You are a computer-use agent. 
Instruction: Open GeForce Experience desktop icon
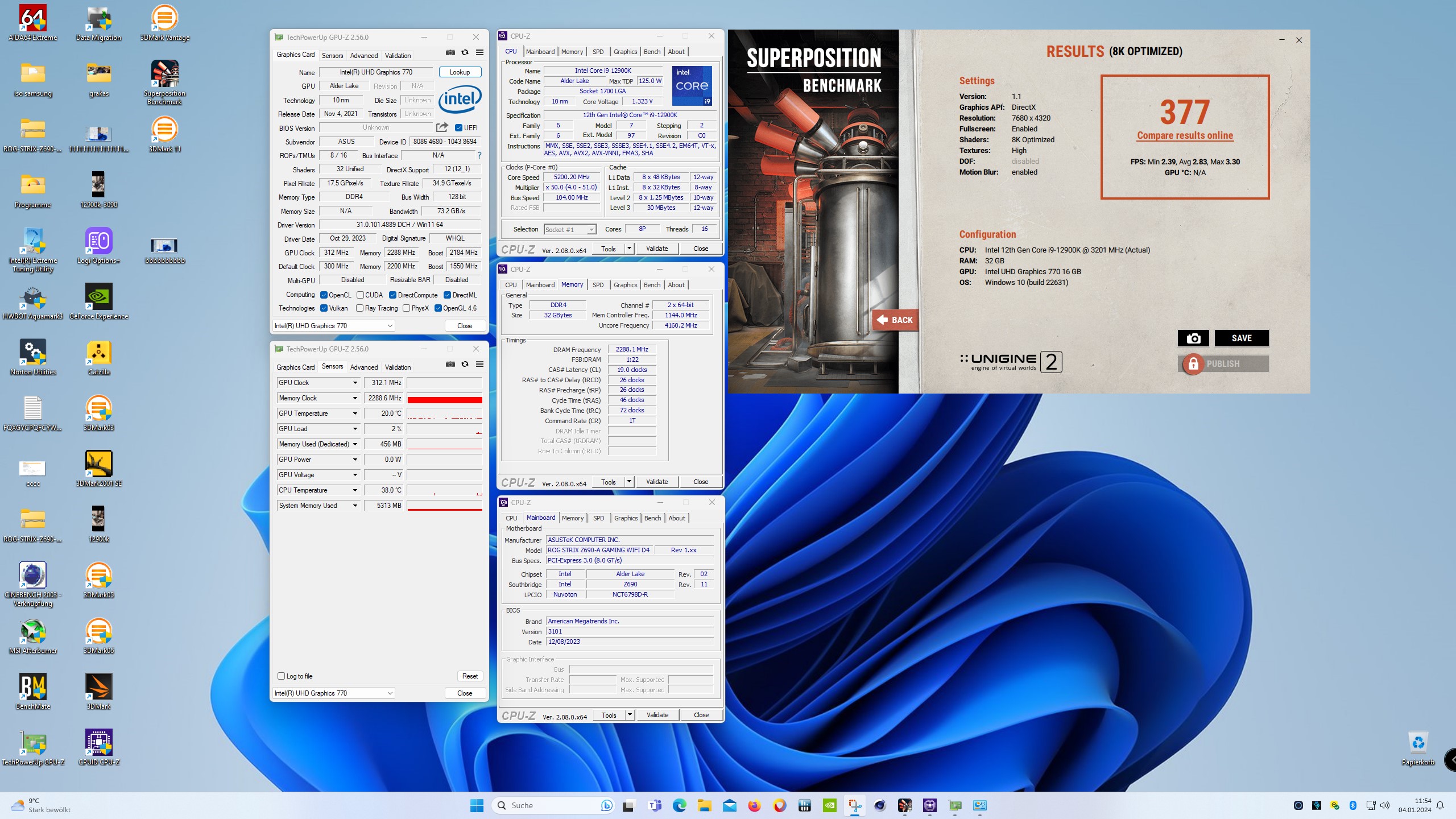(99, 302)
